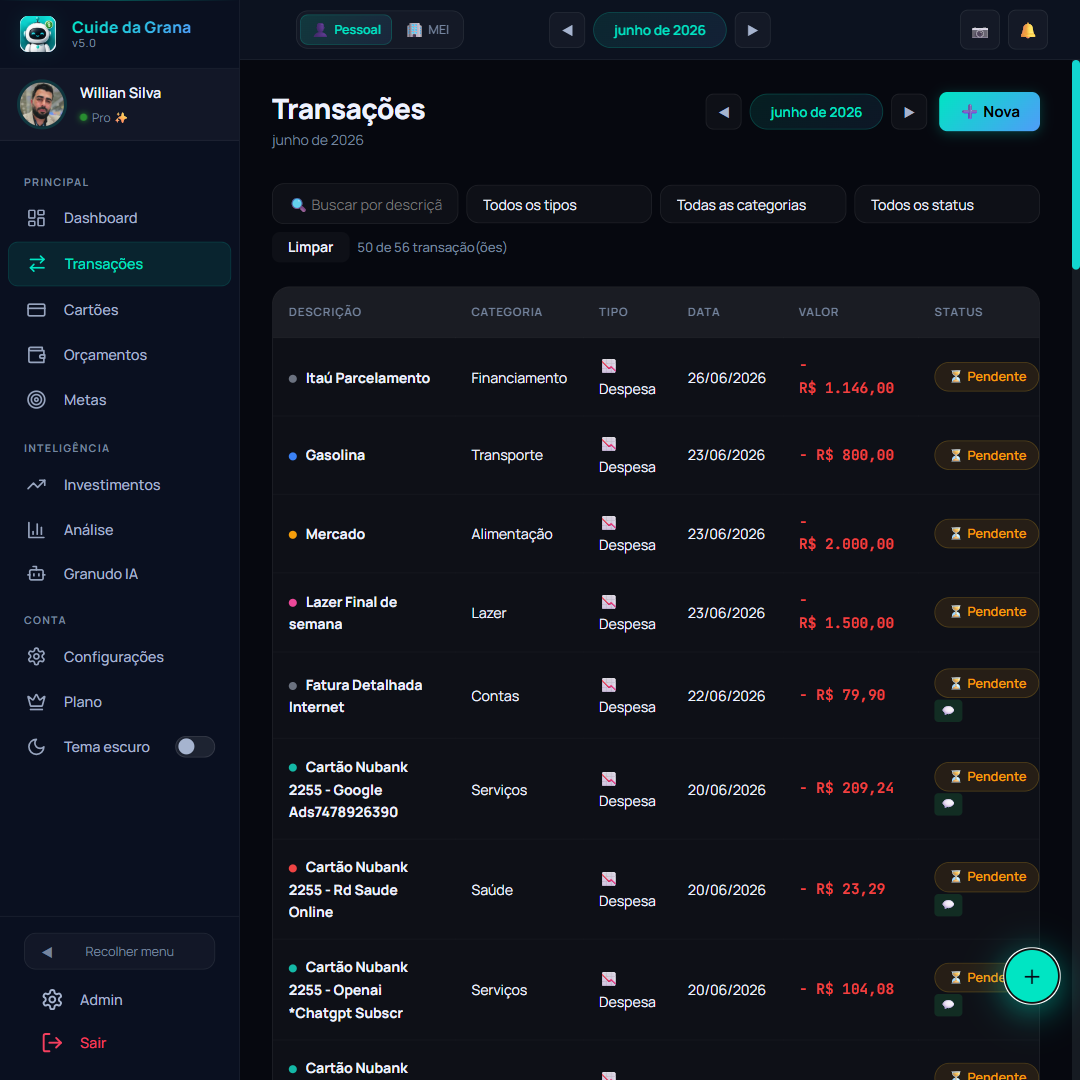Open the notifications bell

(x=1028, y=31)
